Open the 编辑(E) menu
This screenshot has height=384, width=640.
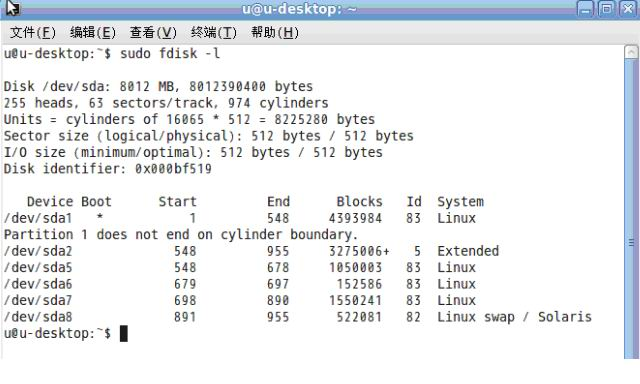[x=93, y=32]
